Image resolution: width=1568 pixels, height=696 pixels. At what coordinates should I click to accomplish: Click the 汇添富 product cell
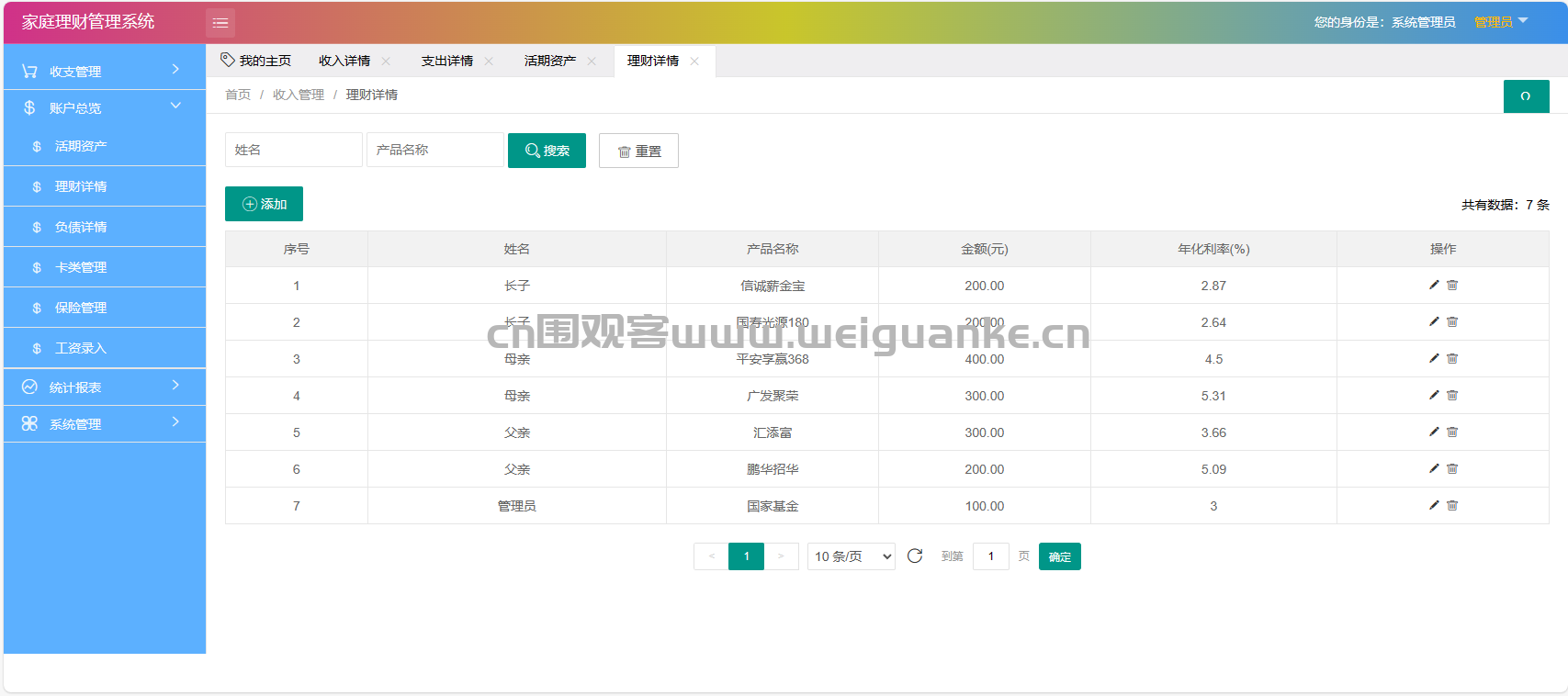pos(773,432)
